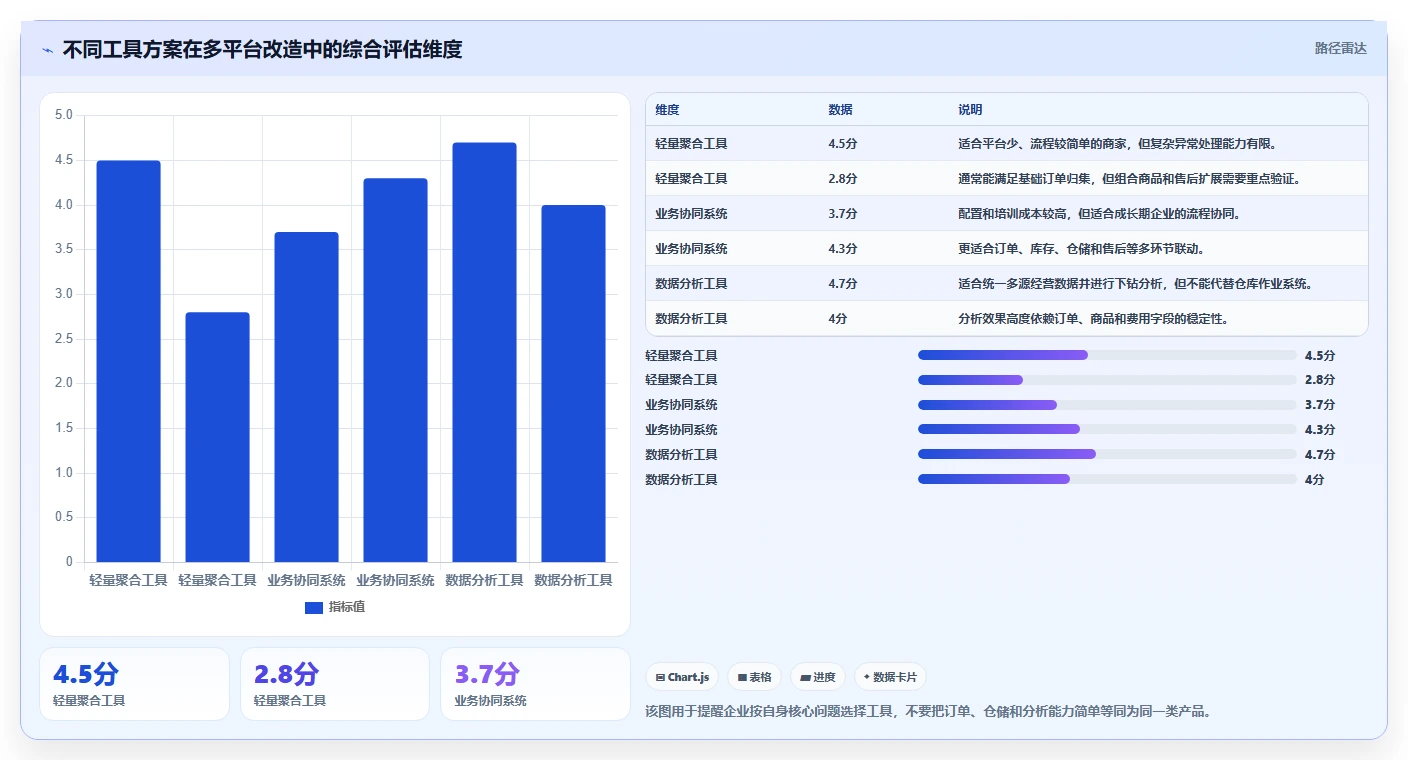Click the progress bar valued 4.5分
This screenshot has width=1408, height=760.
point(1107,355)
